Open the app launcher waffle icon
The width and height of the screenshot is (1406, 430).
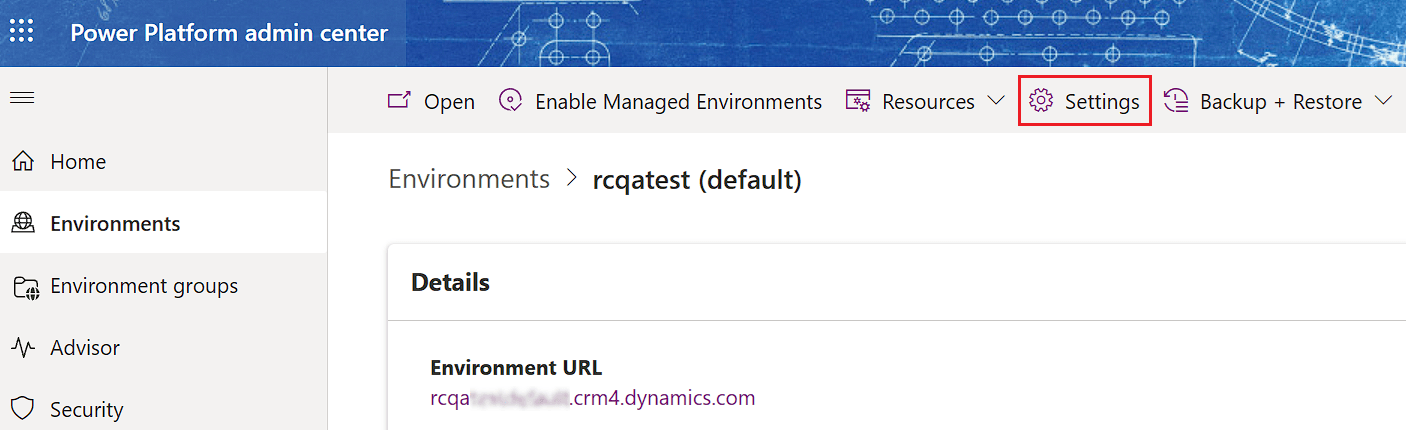(22, 32)
